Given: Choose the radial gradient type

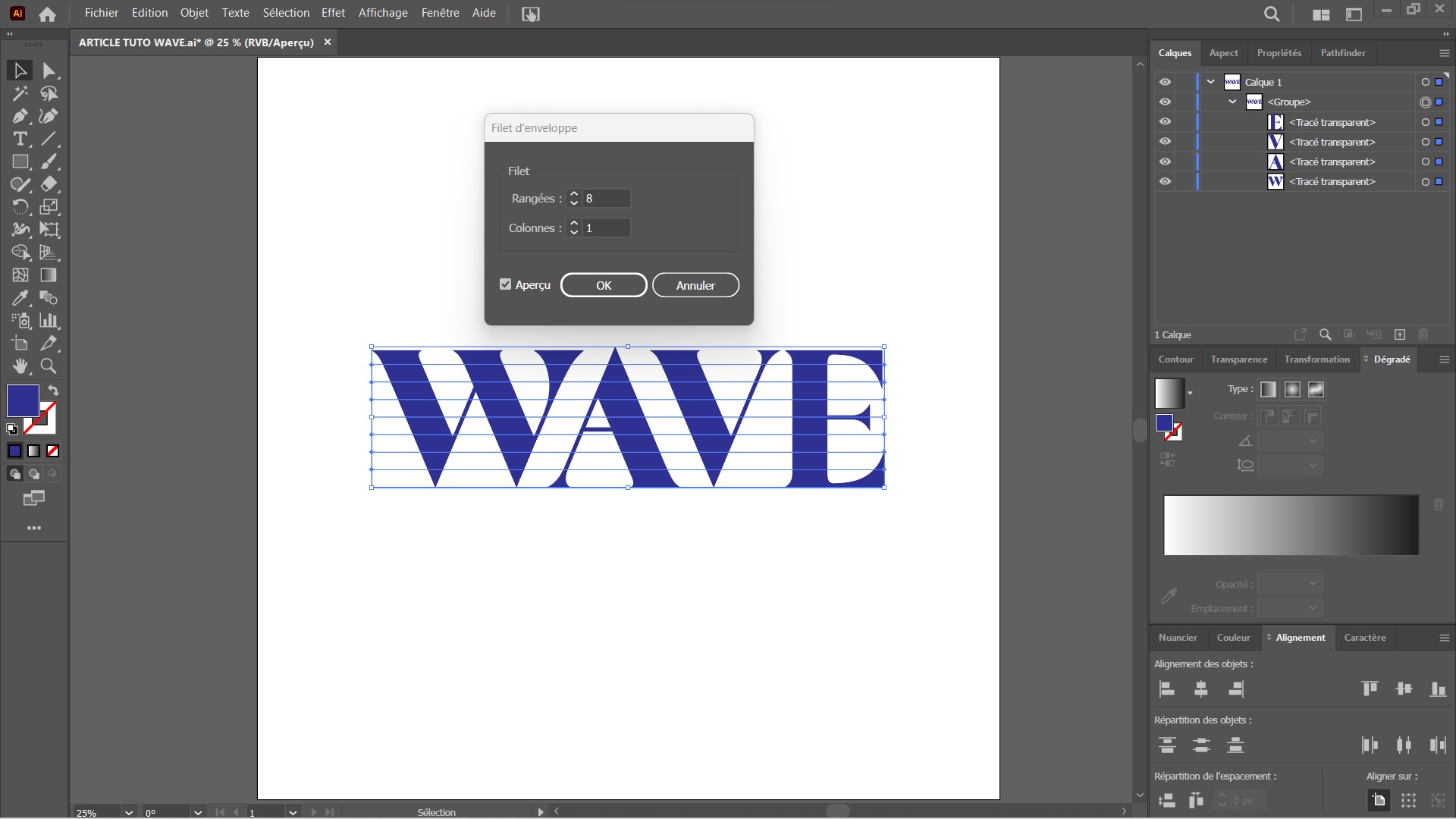Looking at the screenshot, I should coord(1291,389).
